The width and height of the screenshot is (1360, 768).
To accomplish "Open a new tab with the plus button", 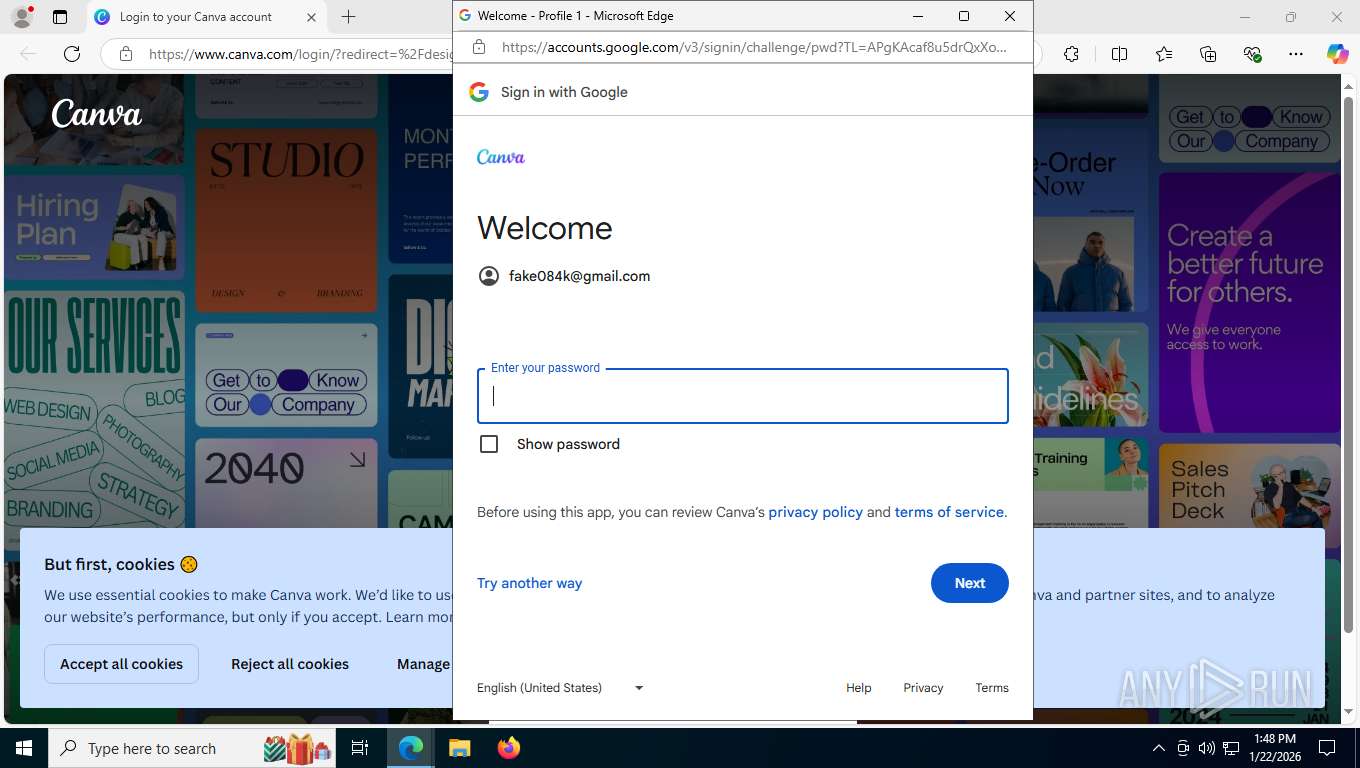I will (348, 17).
